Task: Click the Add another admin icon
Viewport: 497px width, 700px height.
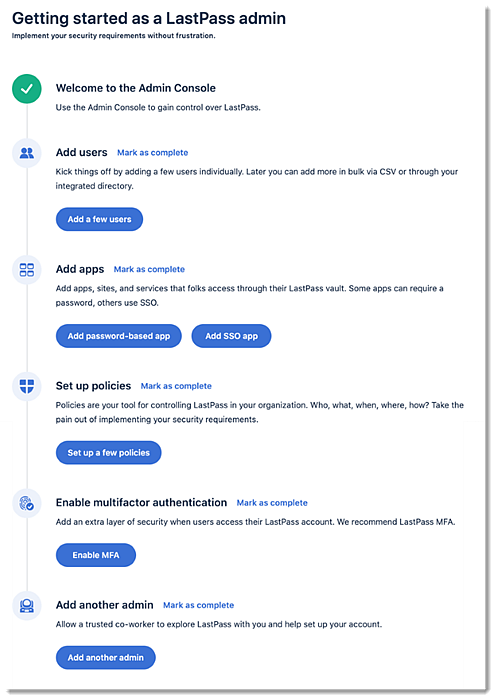Action: [27, 605]
